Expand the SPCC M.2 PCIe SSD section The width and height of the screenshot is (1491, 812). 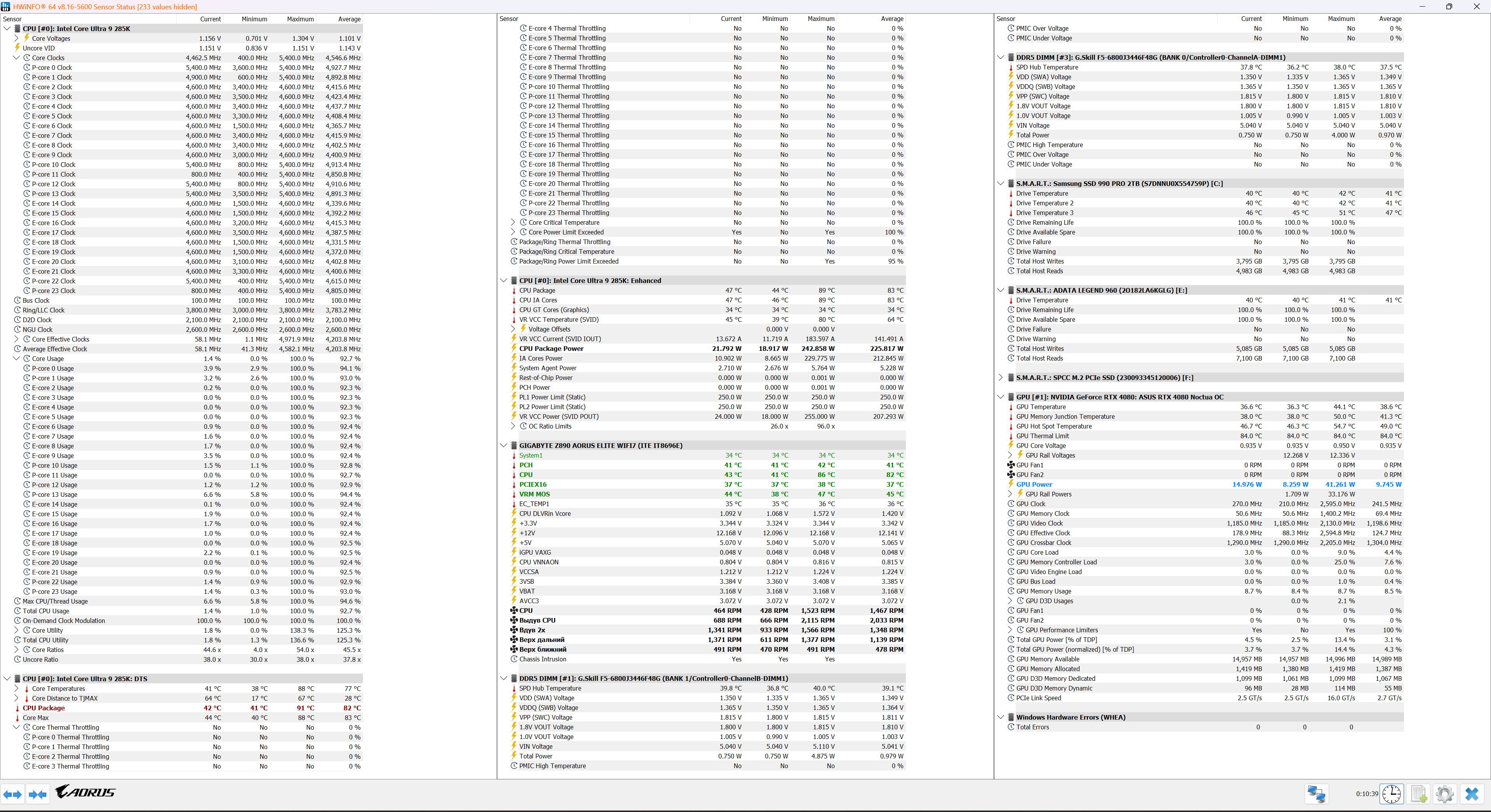tap(1001, 377)
